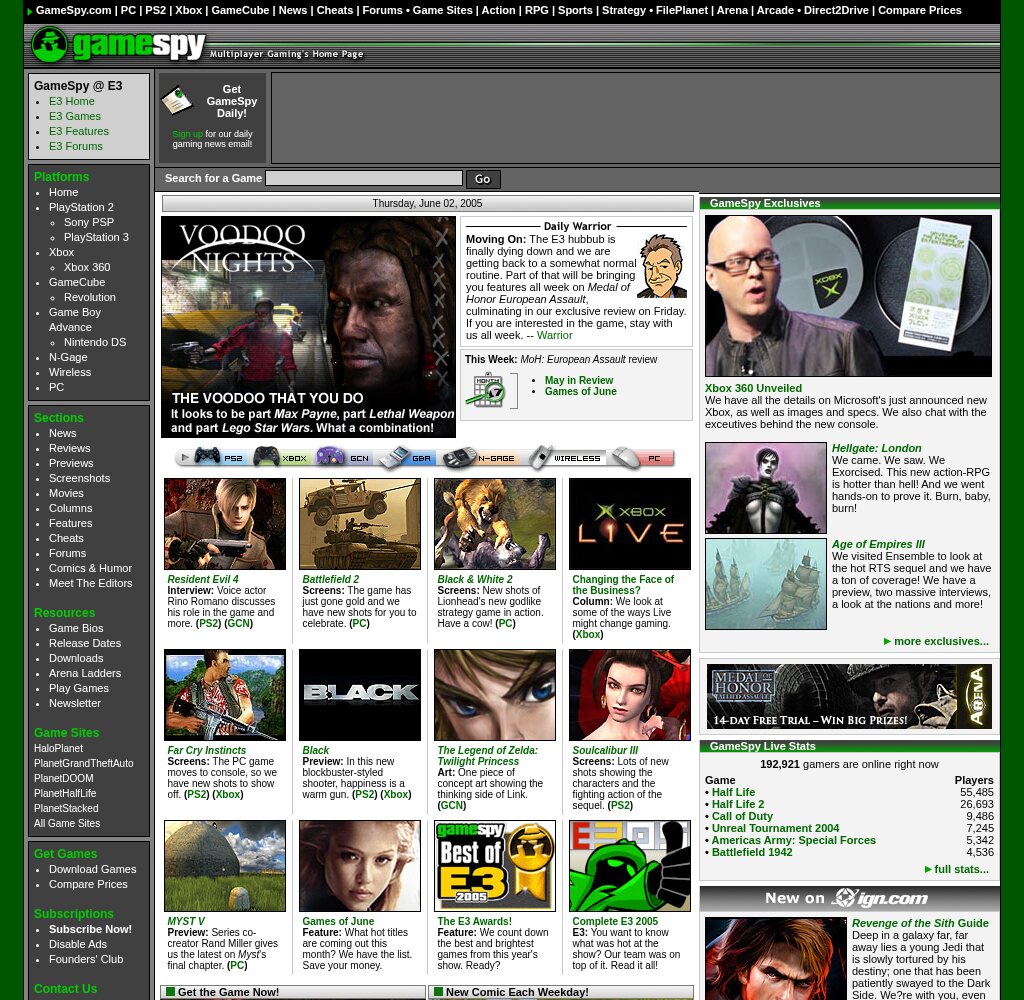The image size is (1024, 1000).
Task: Open the Best of E3 2005 thumbnail
Action: [x=495, y=866]
